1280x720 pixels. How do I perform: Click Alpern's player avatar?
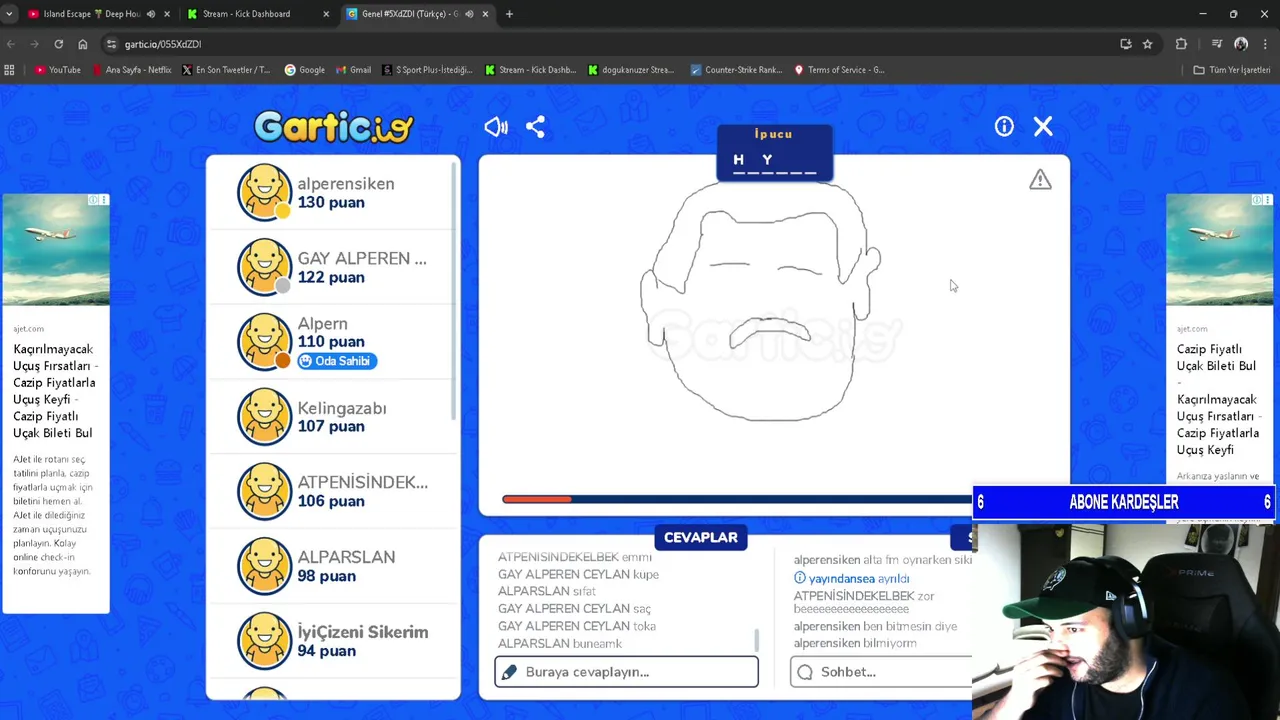click(264, 342)
